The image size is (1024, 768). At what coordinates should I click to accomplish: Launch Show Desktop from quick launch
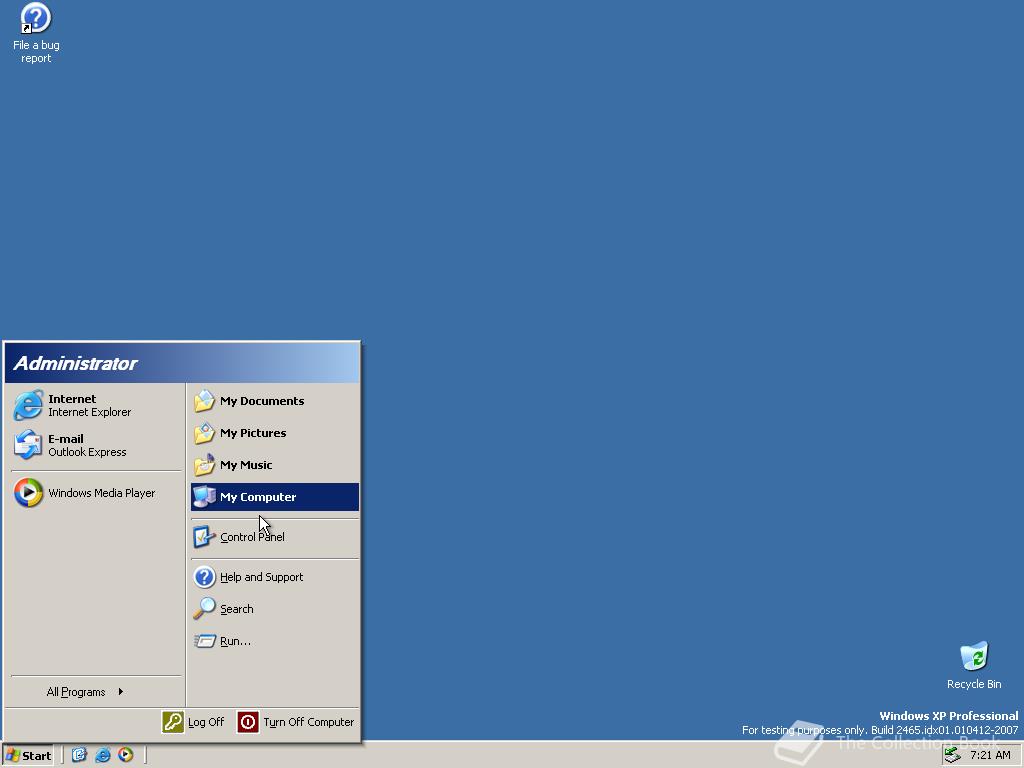pos(79,755)
